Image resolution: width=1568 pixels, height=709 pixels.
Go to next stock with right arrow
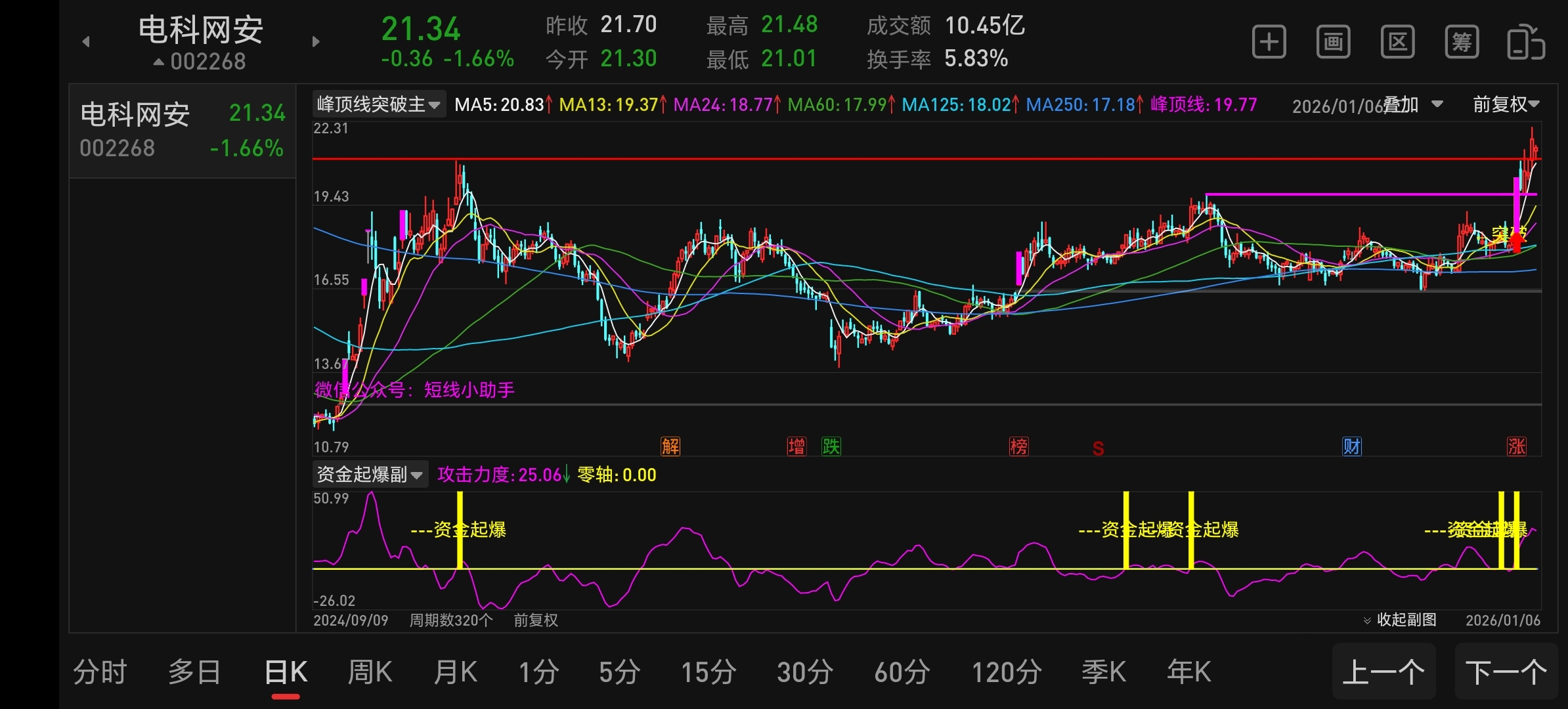tap(316, 42)
